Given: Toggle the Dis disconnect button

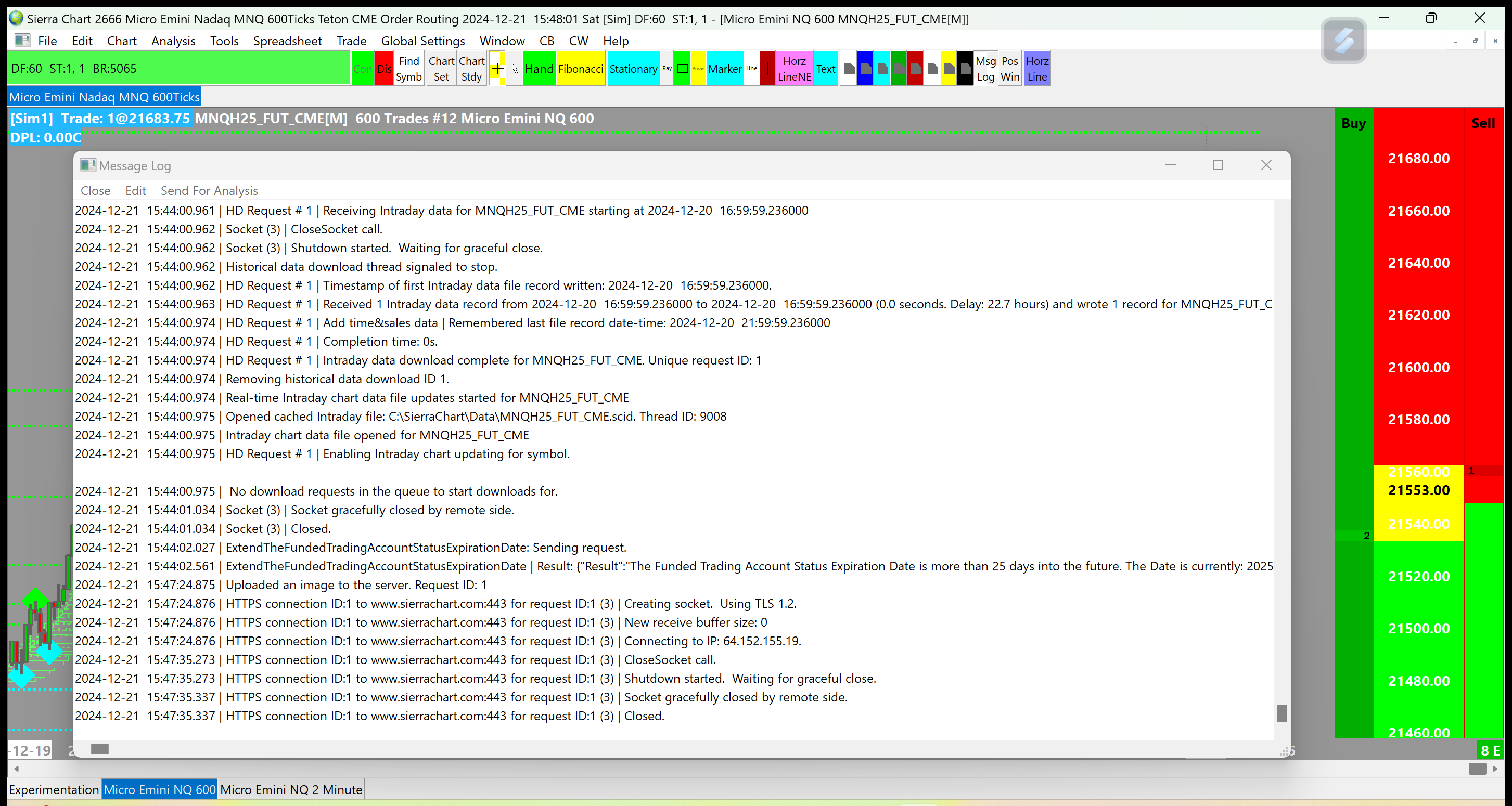Looking at the screenshot, I should point(384,69).
